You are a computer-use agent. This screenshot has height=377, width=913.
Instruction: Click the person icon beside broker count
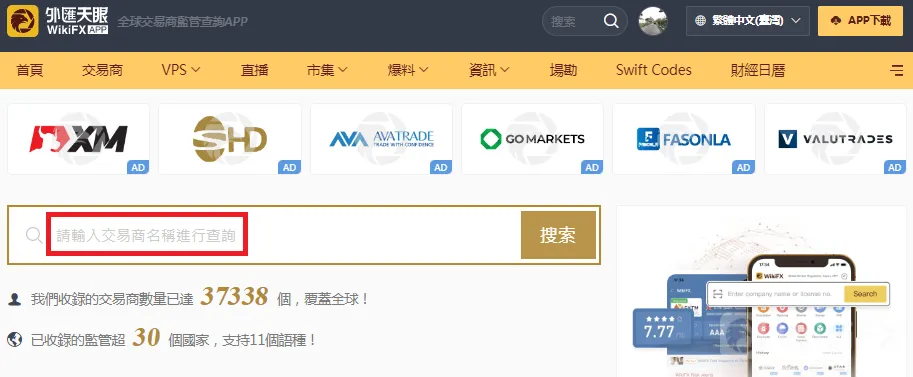[15, 300]
